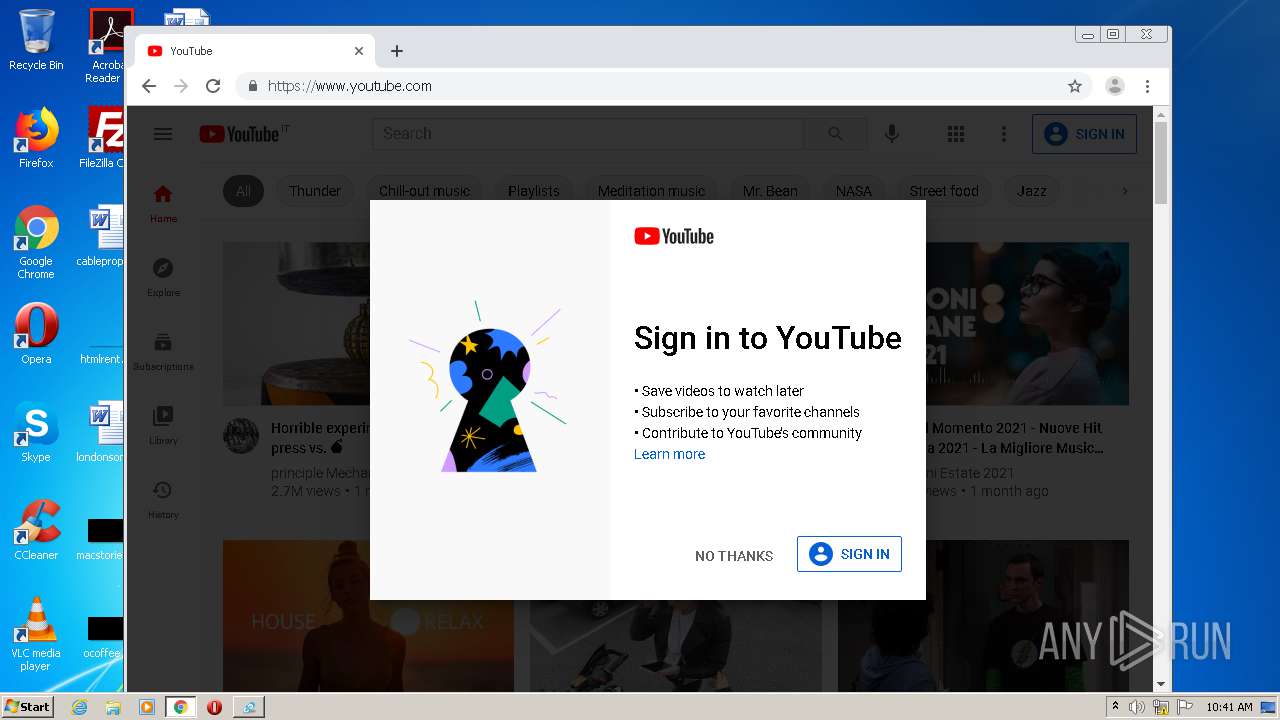The width and height of the screenshot is (1280, 720).
Task: Click SIGN IN button in page header
Action: click(1084, 134)
